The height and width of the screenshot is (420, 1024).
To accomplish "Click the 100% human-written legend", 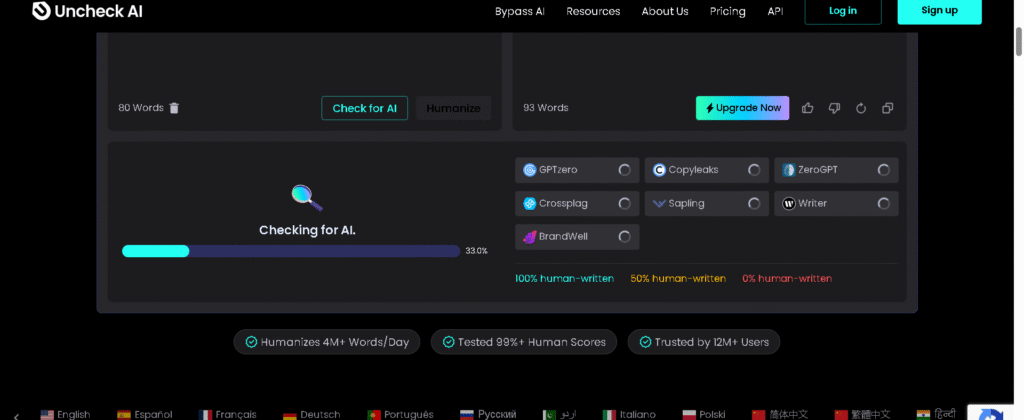I will tap(564, 278).
